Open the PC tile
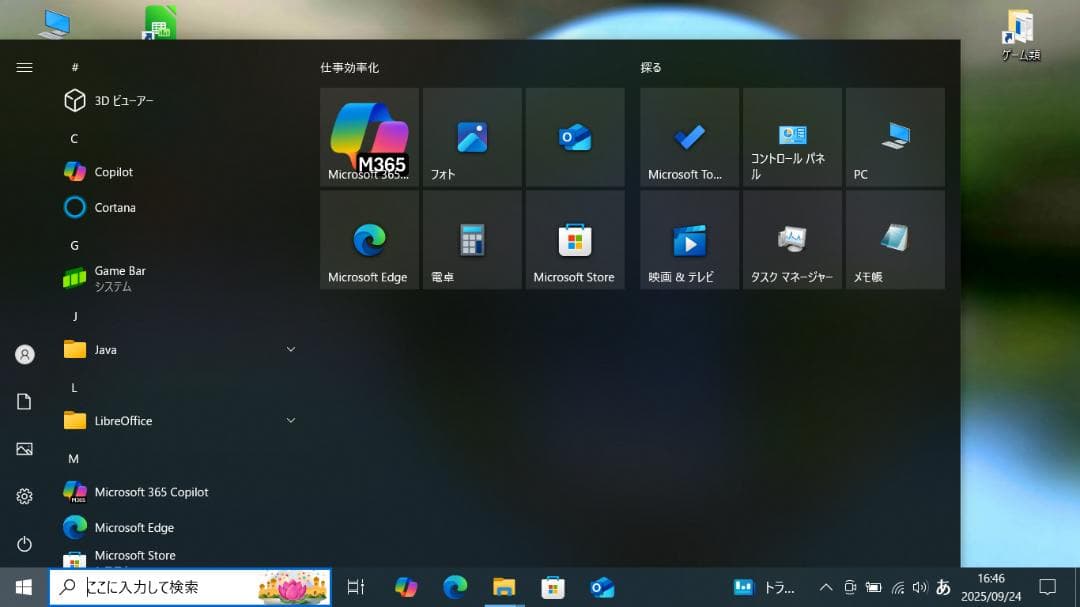Screen dimensions: 1080x607 tap(895, 137)
